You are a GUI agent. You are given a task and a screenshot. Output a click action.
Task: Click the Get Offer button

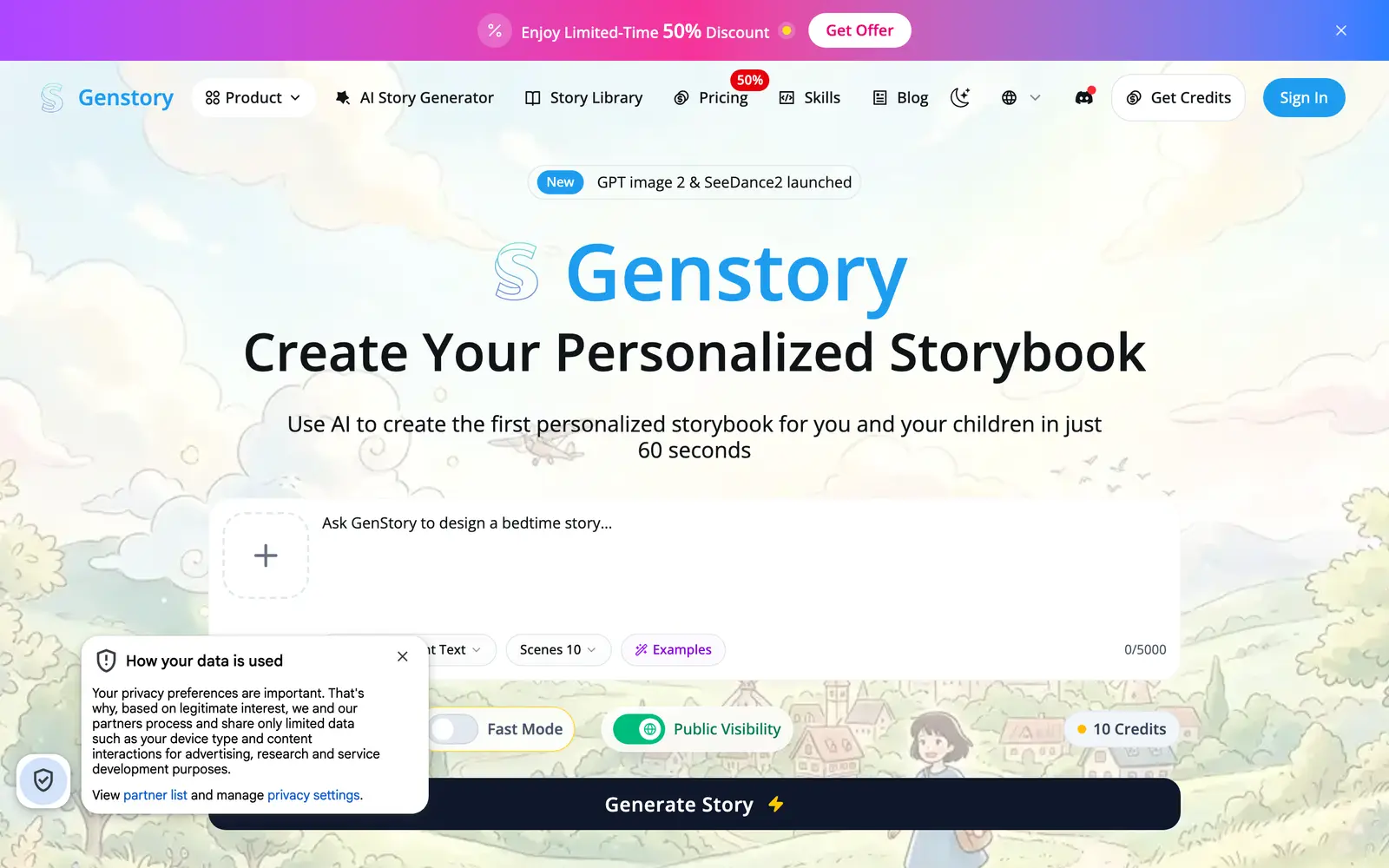click(x=859, y=30)
